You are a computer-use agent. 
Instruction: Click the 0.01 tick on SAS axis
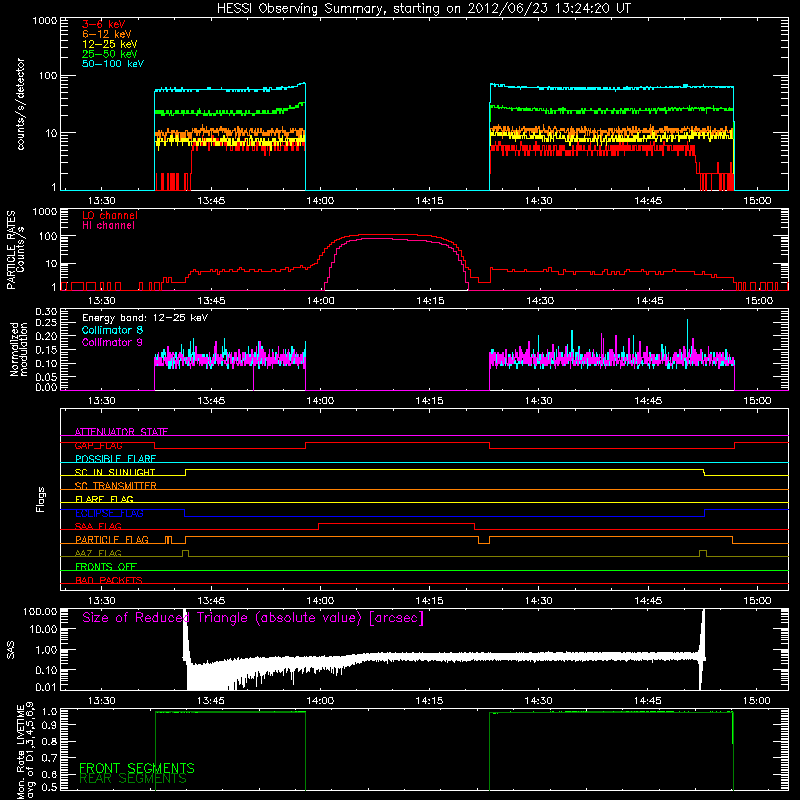[x=45, y=687]
